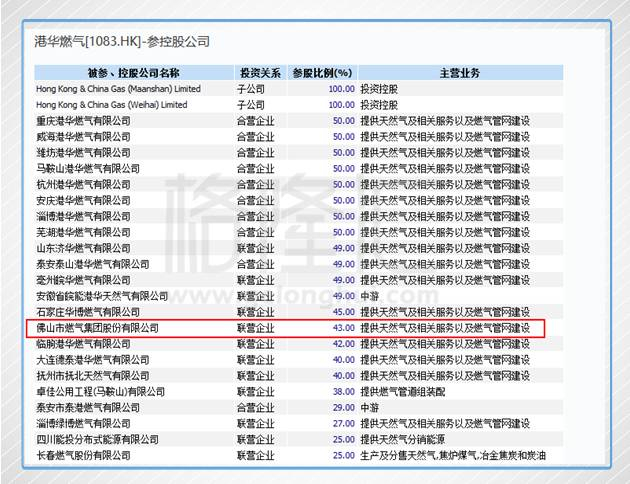Click 联营企业 in the 佛山市燃气集团 row
The height and width of the screenshot is (484, 630).
point(256,328)
